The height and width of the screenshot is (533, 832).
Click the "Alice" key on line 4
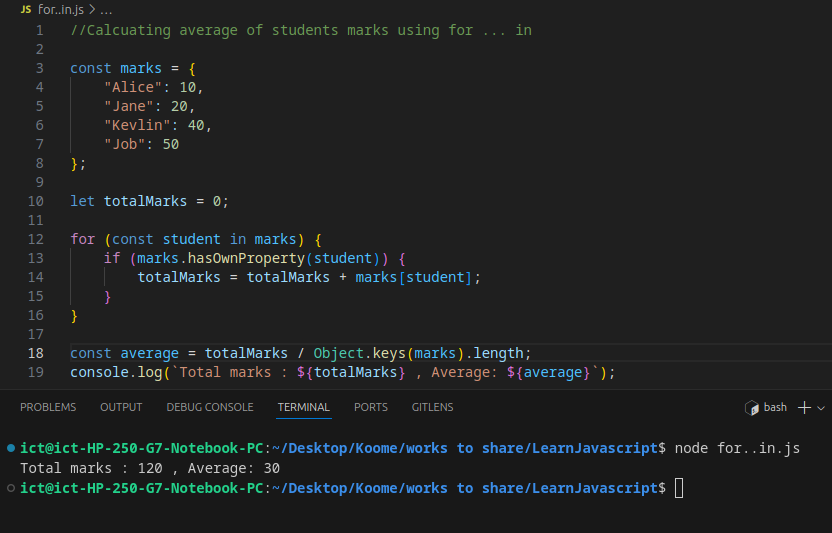coord(133,87)
